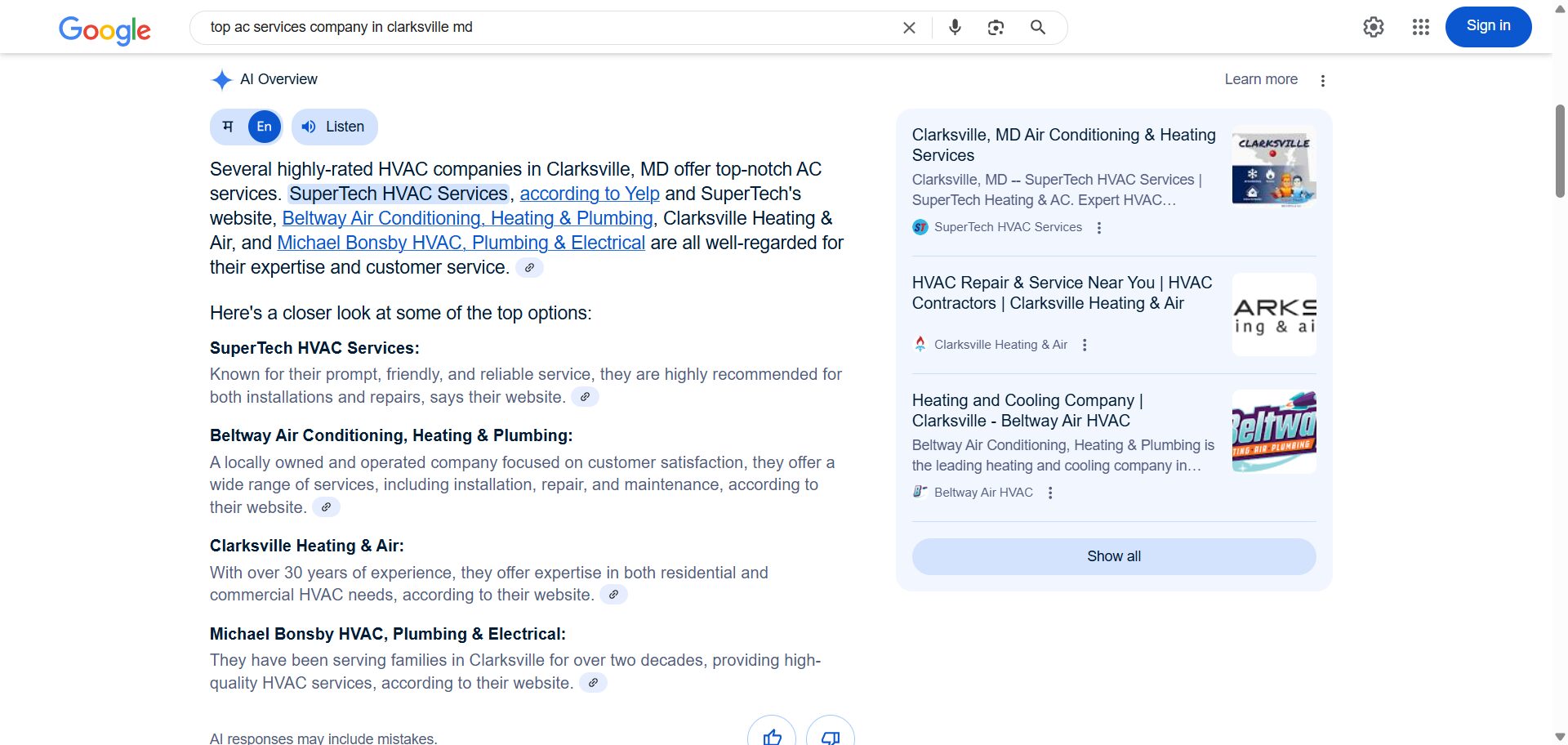
Task: Open AI Overview three-dot options menu
Action: (x=1323, y=80)
